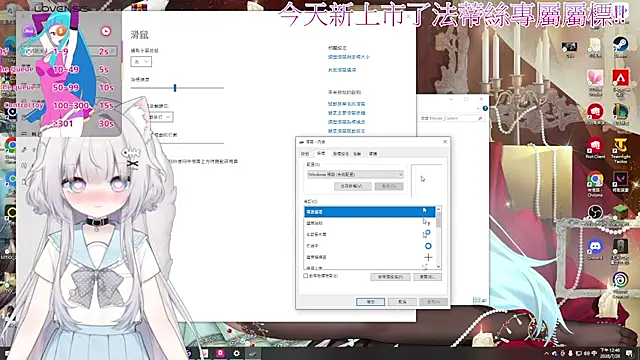Image resolution: width=640 pixels, height=360 pixels.
Task: Open the 指標設定 (Pointer Options) tab
Action: (x=340, y=154)
